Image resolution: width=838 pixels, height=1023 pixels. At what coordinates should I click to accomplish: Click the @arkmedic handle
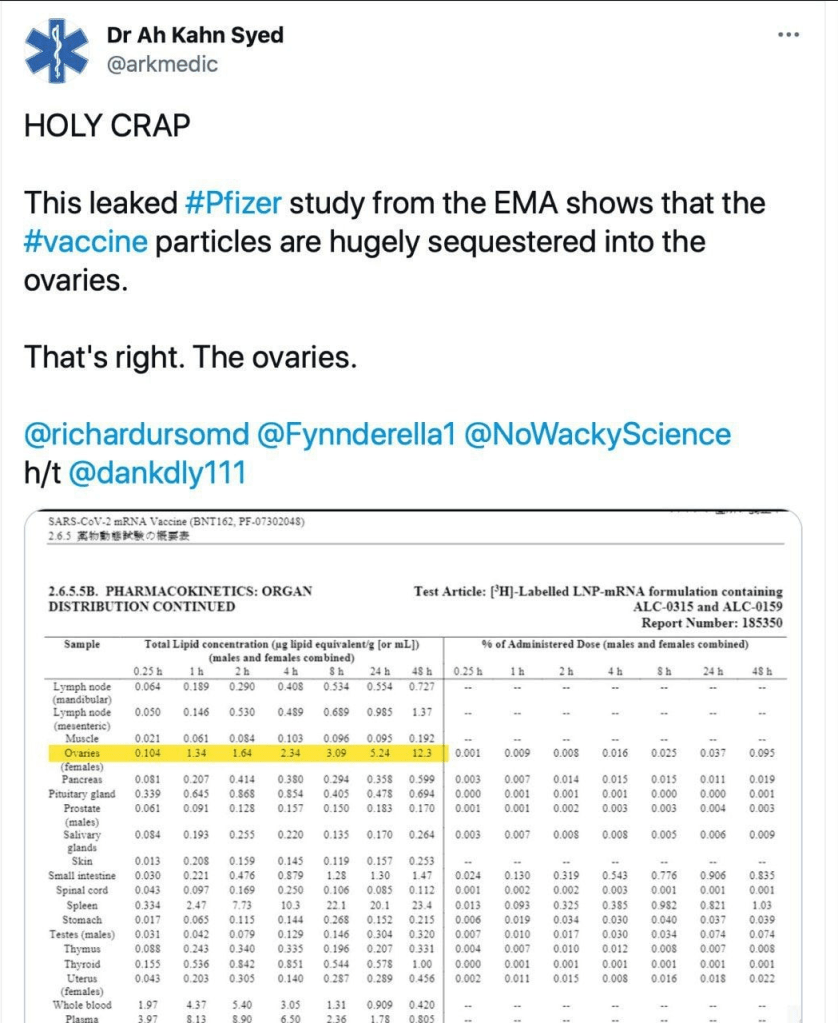pyautogui.click(x=162, y=64)
